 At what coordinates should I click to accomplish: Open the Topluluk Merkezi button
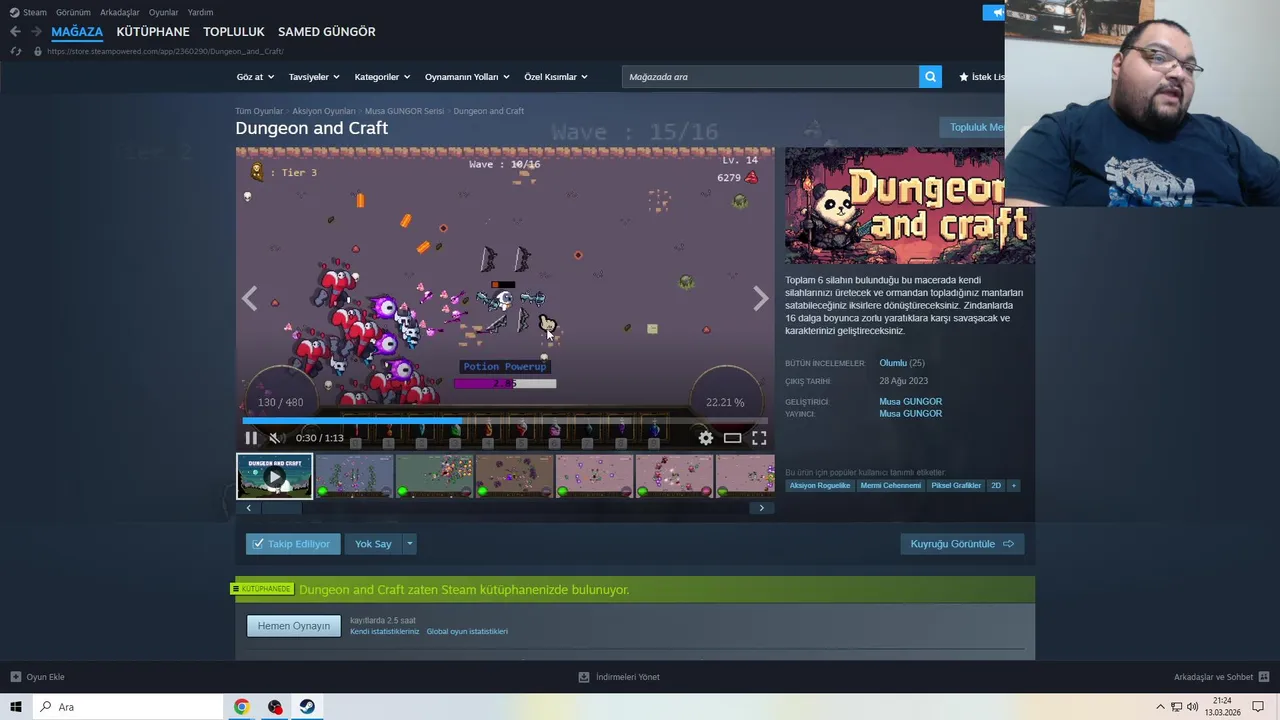coord(972,127)
